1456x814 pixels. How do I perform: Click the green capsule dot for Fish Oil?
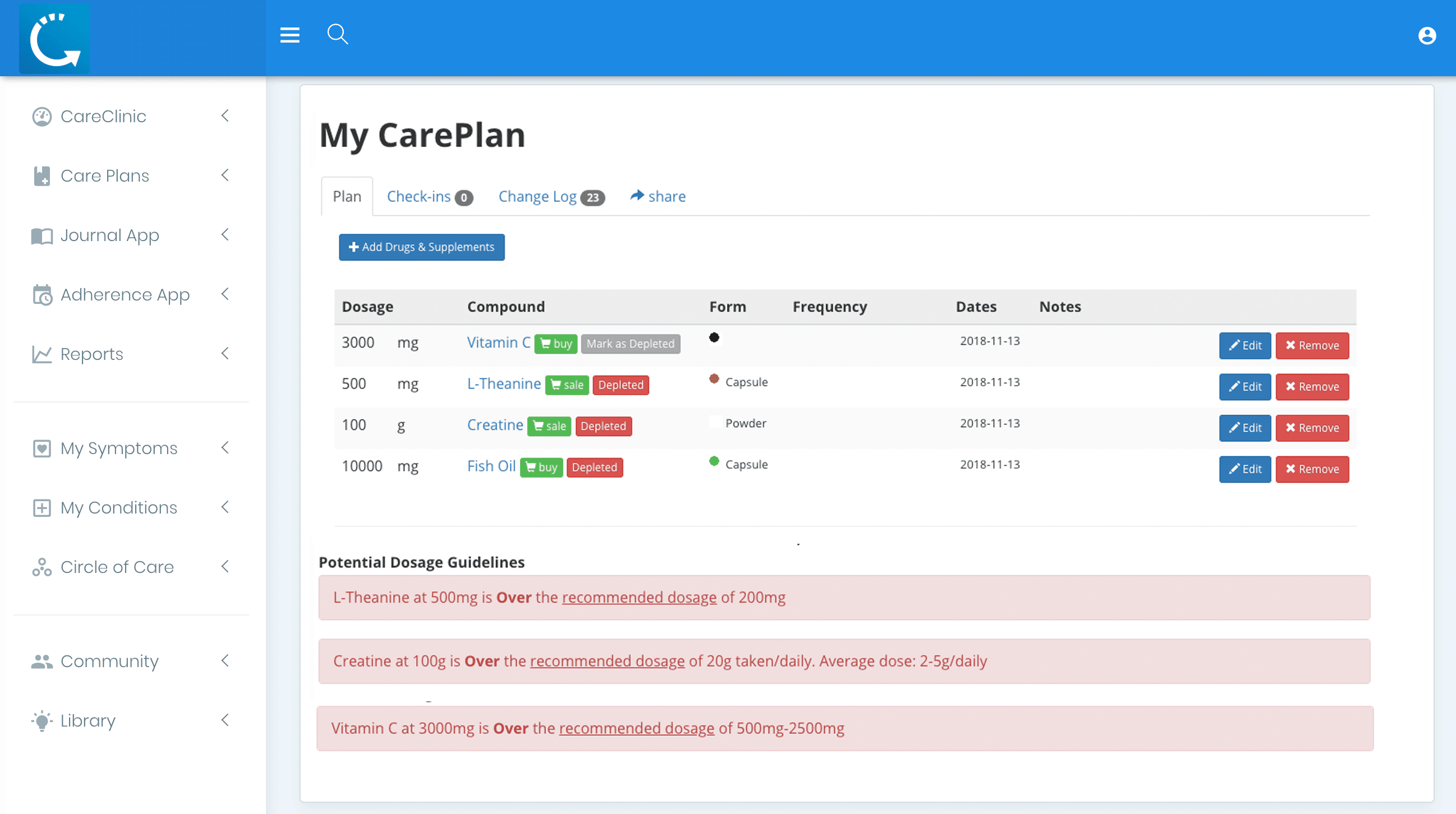713,461
